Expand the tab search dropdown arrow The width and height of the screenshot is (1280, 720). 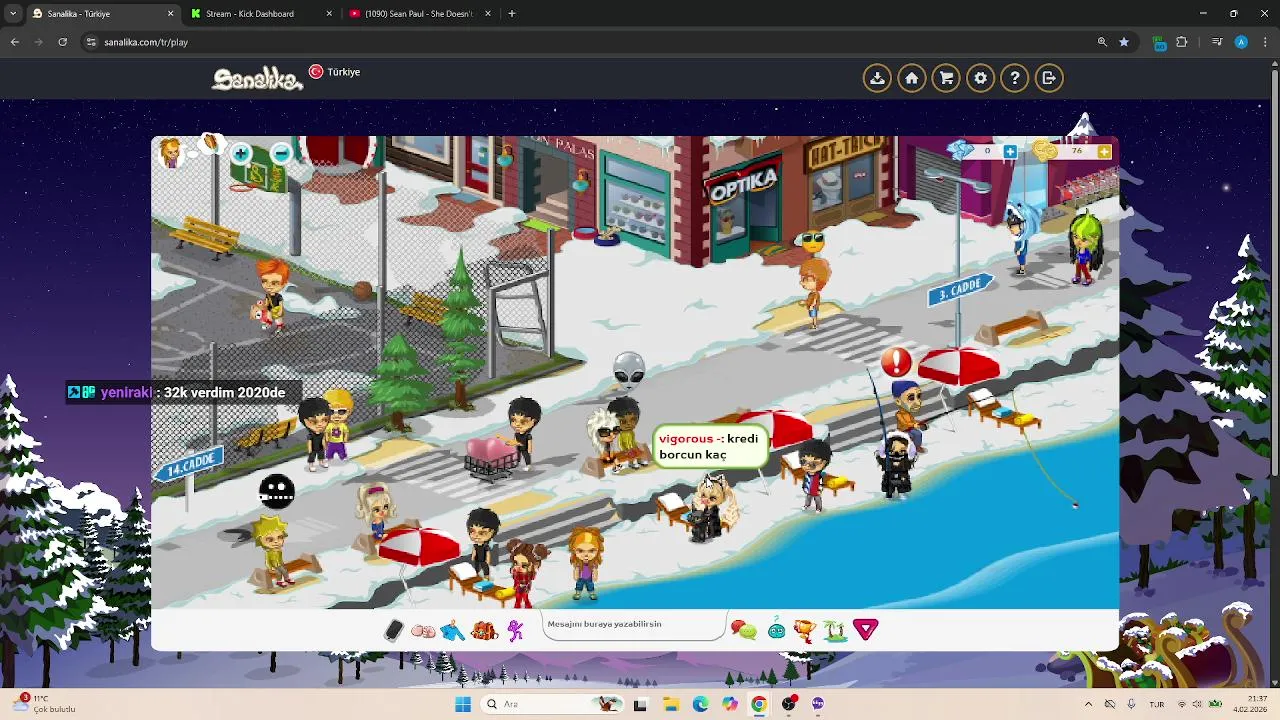coord(12,14)
